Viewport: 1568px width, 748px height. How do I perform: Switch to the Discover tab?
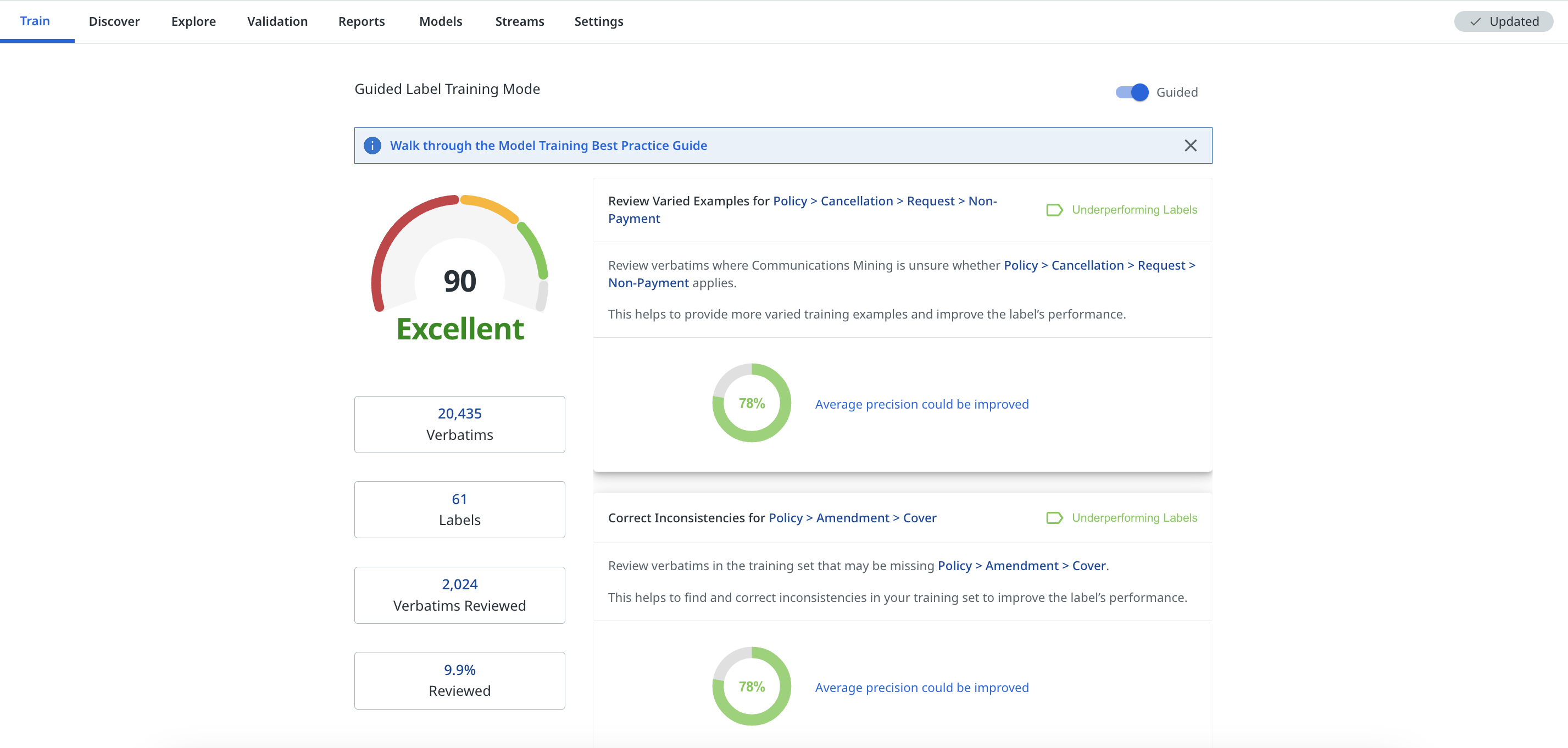114,21
